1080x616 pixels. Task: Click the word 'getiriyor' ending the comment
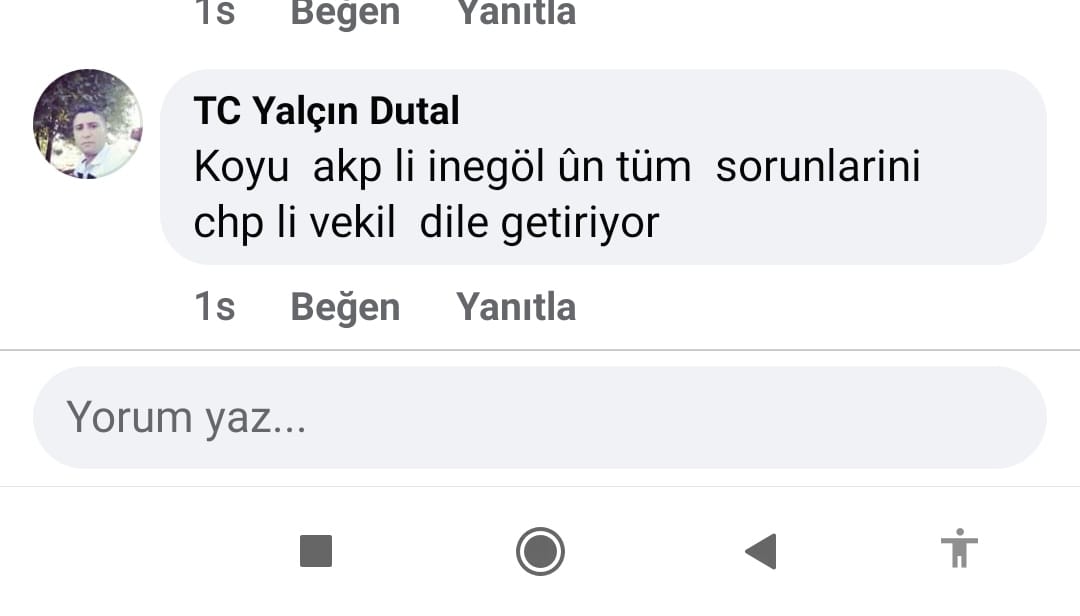(x=580, y=224)
